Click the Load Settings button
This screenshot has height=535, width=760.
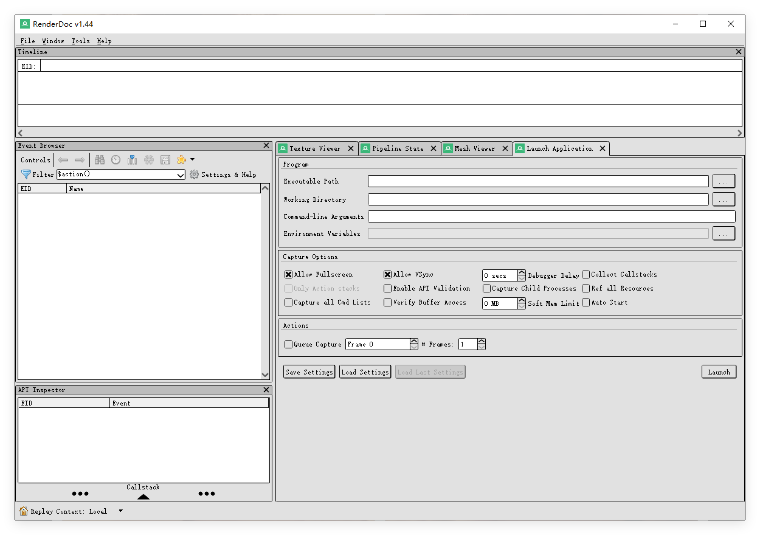[x=365, y=372]
